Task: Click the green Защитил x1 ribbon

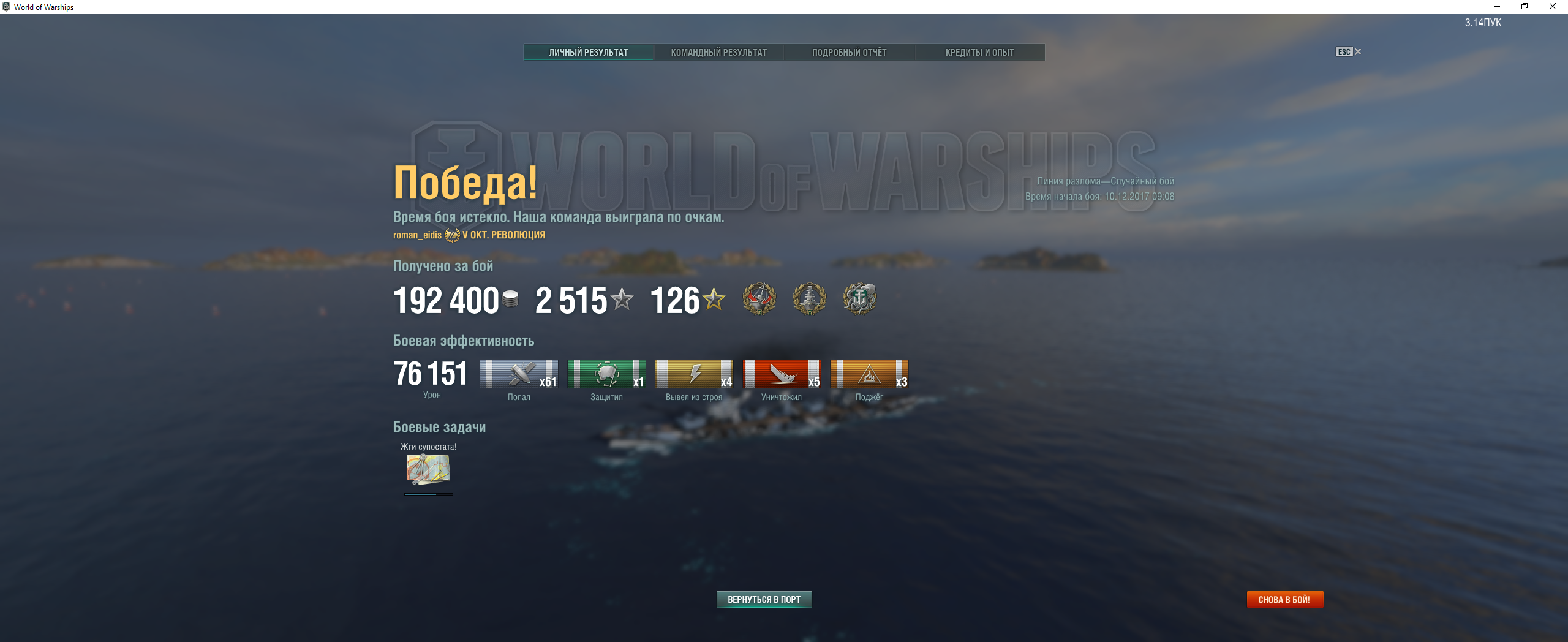Action: click(606, 374)
